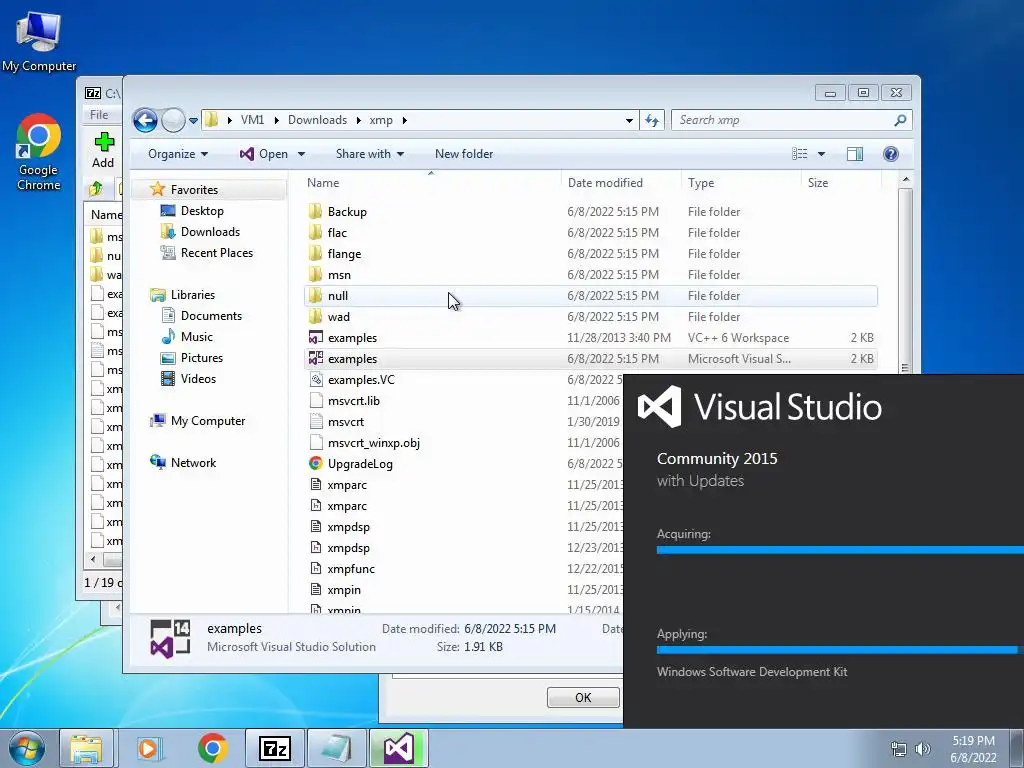This screenshot has width=1024, height=768.
Task: Click the Change your view icon
Action: point(799,154)
